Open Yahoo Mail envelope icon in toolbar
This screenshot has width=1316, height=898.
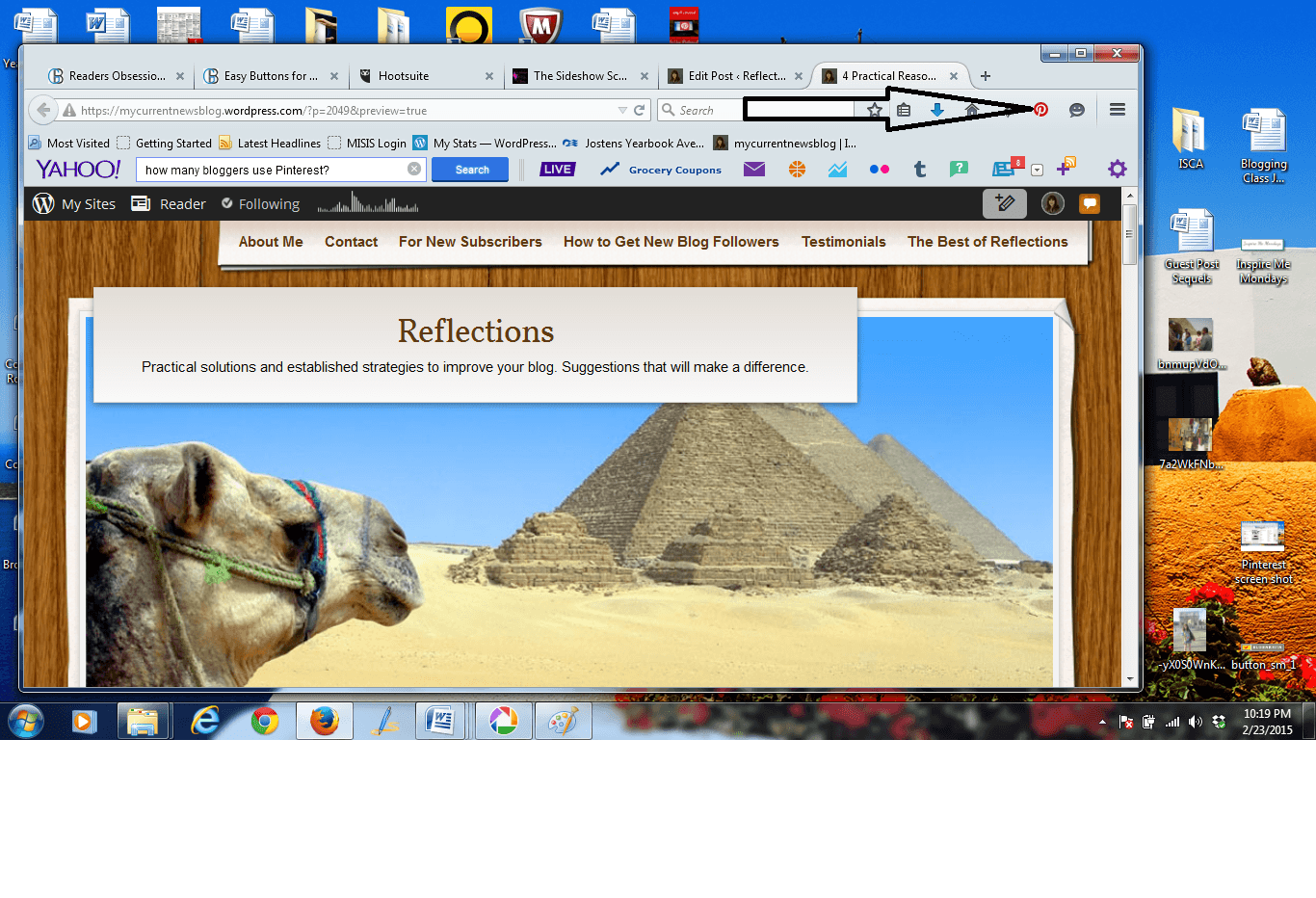[753, 170]
